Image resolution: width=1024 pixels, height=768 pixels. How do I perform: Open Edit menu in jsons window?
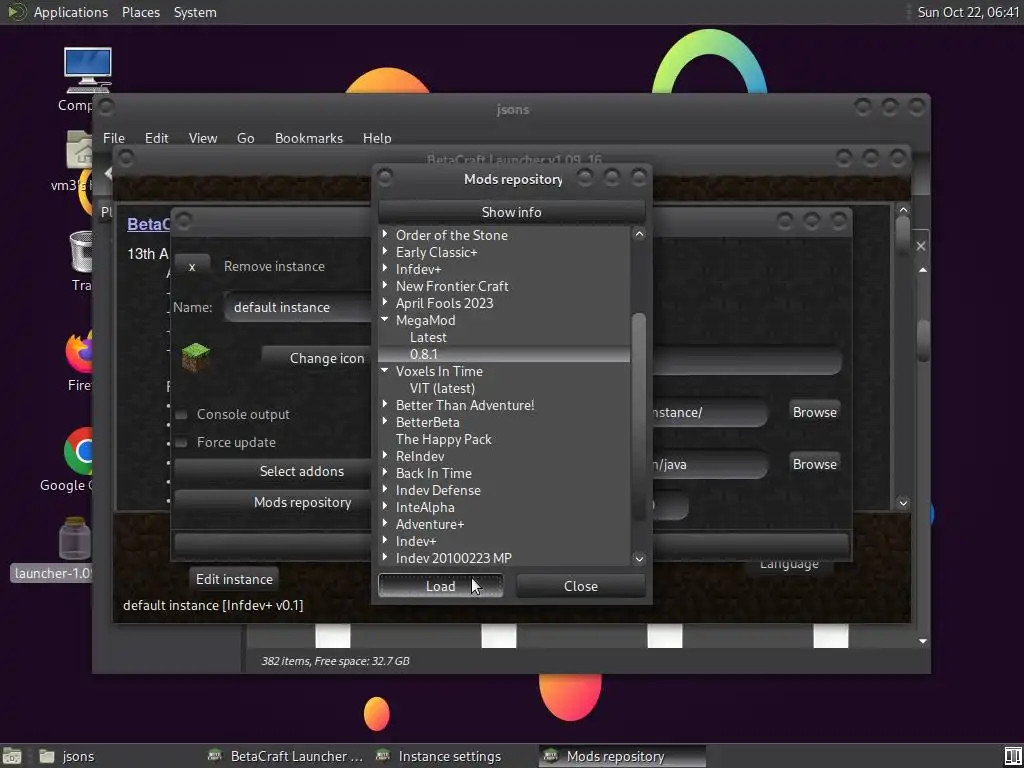point(156,138)
